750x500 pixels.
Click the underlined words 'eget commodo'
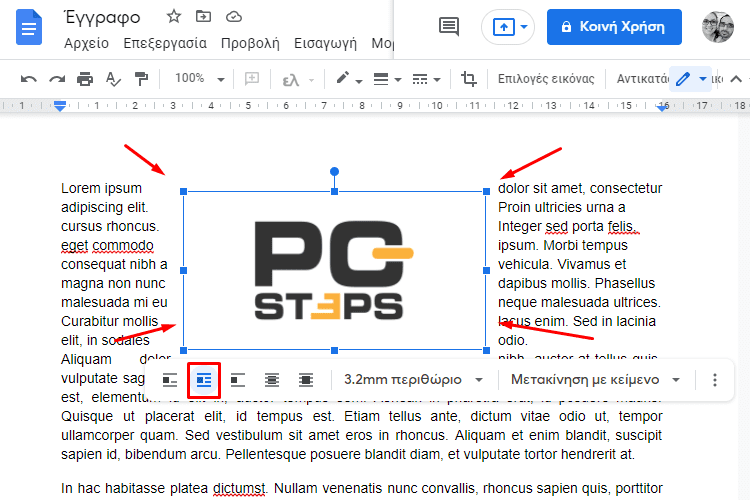107,245
